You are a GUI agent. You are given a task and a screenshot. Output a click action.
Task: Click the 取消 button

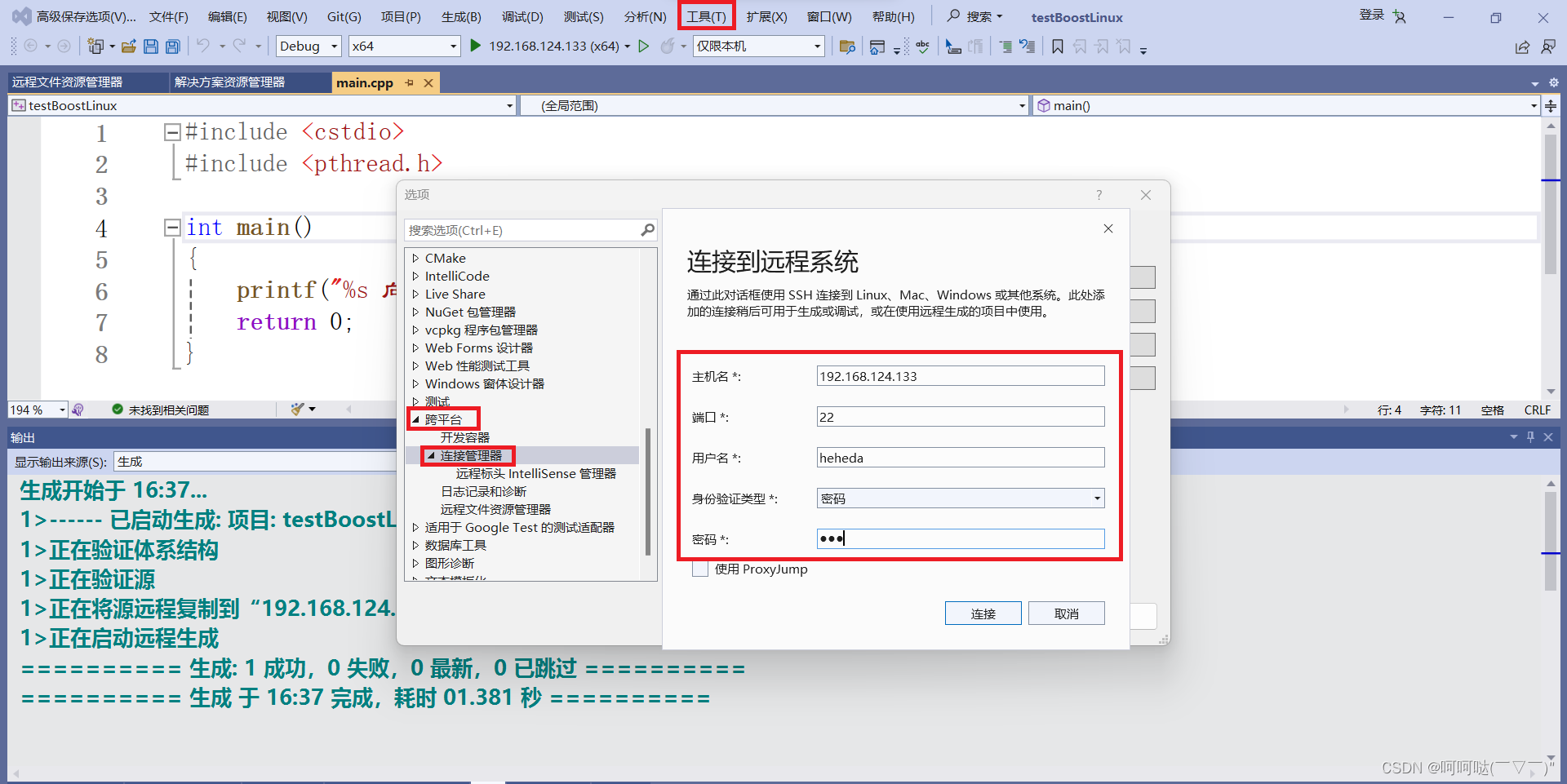click(1066, 613)
